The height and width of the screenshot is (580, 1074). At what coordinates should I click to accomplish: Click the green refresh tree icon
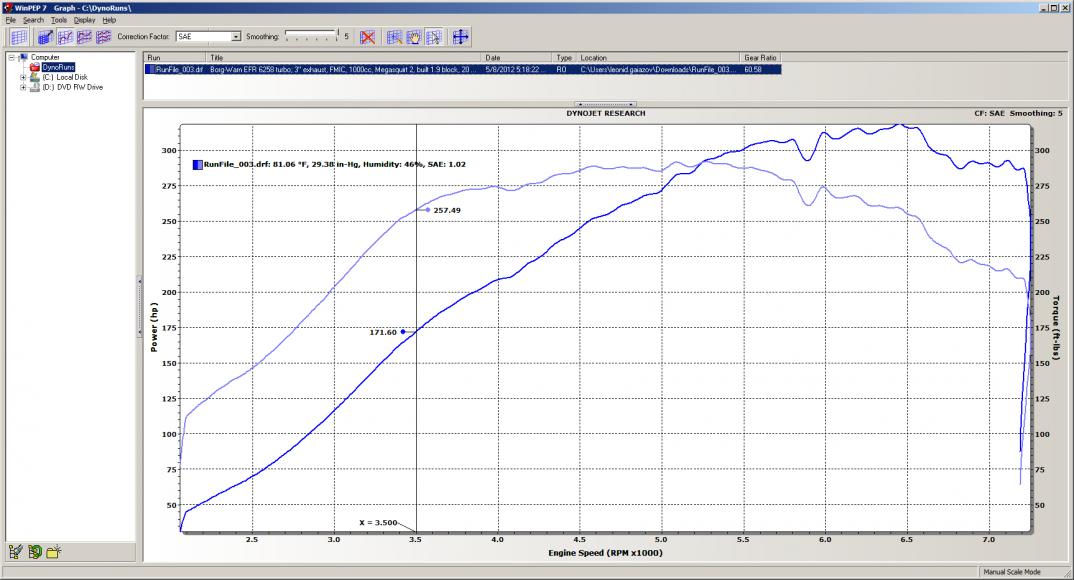[35, 551]
